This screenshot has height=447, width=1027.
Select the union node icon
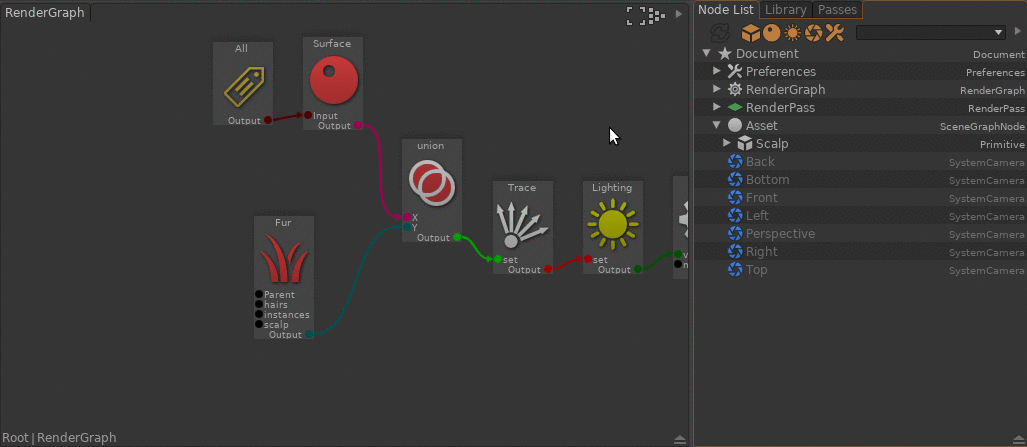431,183
